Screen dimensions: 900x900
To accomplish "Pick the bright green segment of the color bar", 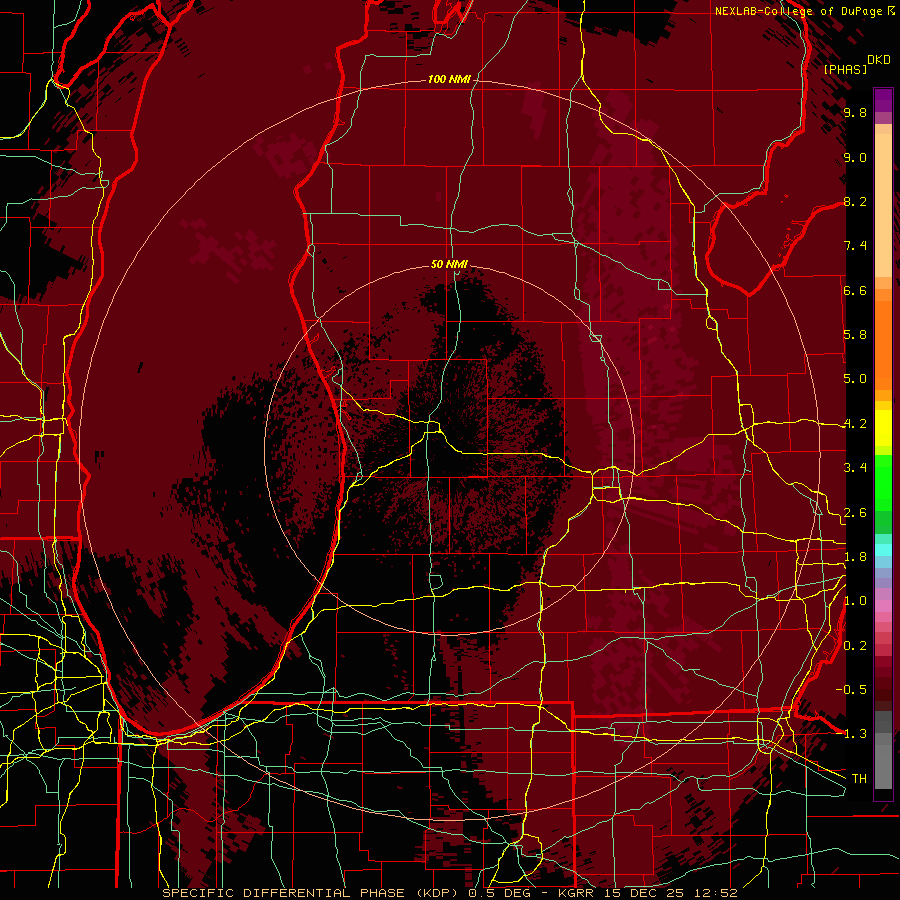I will [883, 485].
